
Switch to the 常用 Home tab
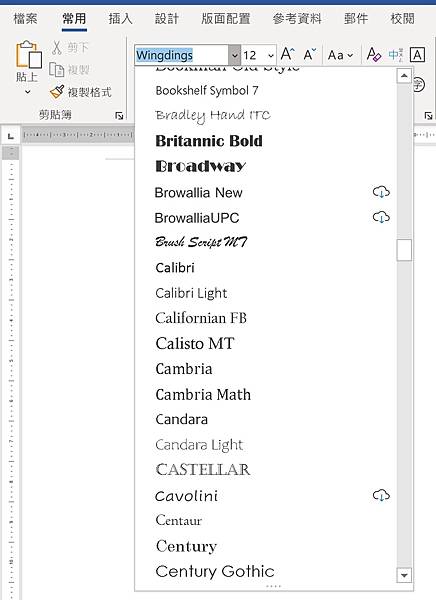click(74, 18)
